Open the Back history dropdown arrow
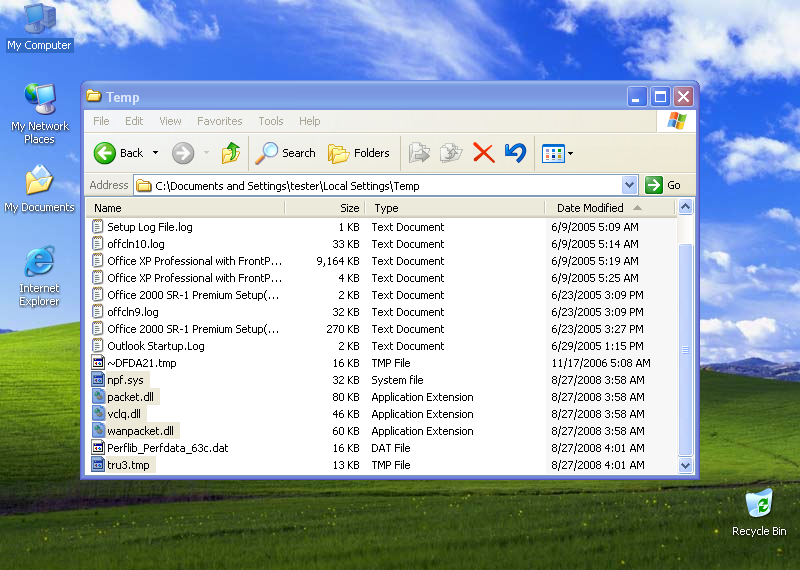The width and height of the screenshot is (800, 570). (156, 153)
